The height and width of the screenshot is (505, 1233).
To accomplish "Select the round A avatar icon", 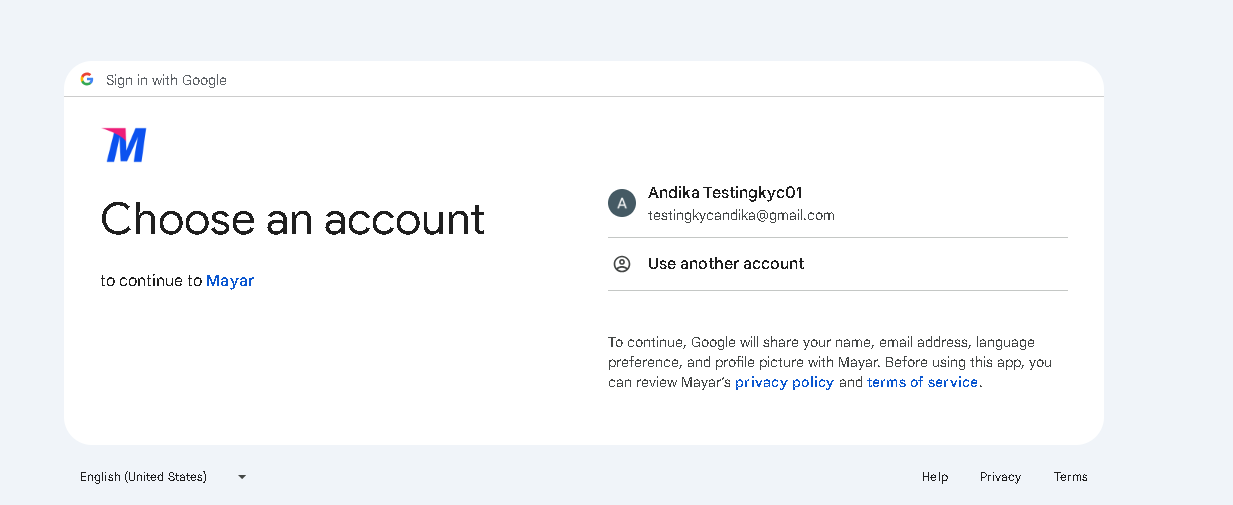I will [622, 203].
